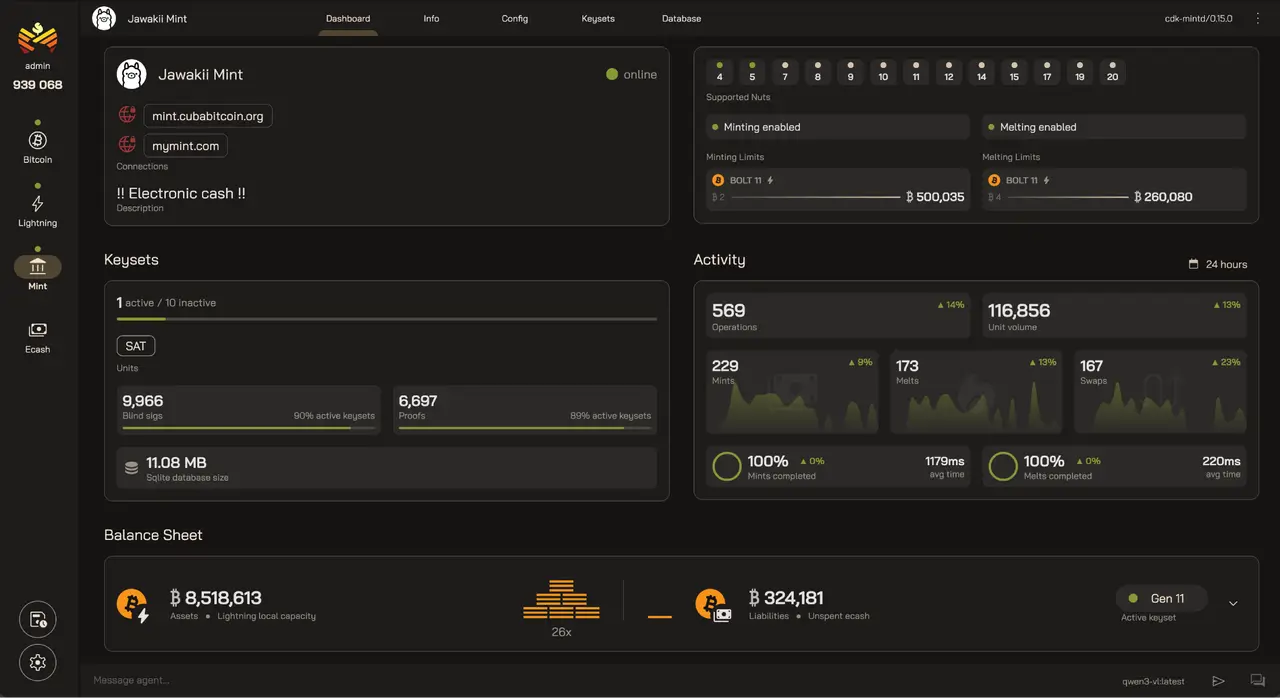Click Melts completed 100% ring
Image resolution: width=1280 pixels, height=698 pixels.
1003,466
